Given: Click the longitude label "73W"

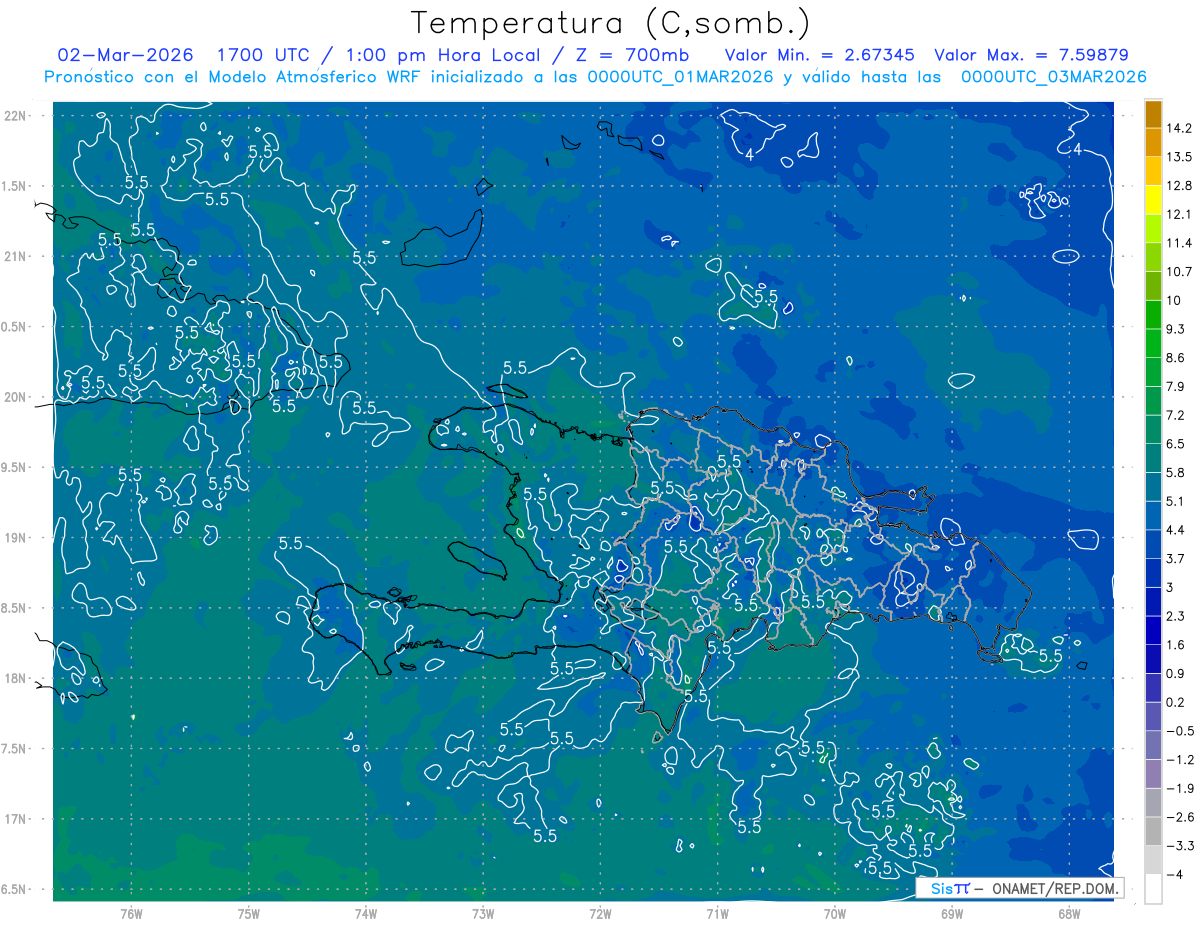Looking at the screenshot, I should 483,914.
